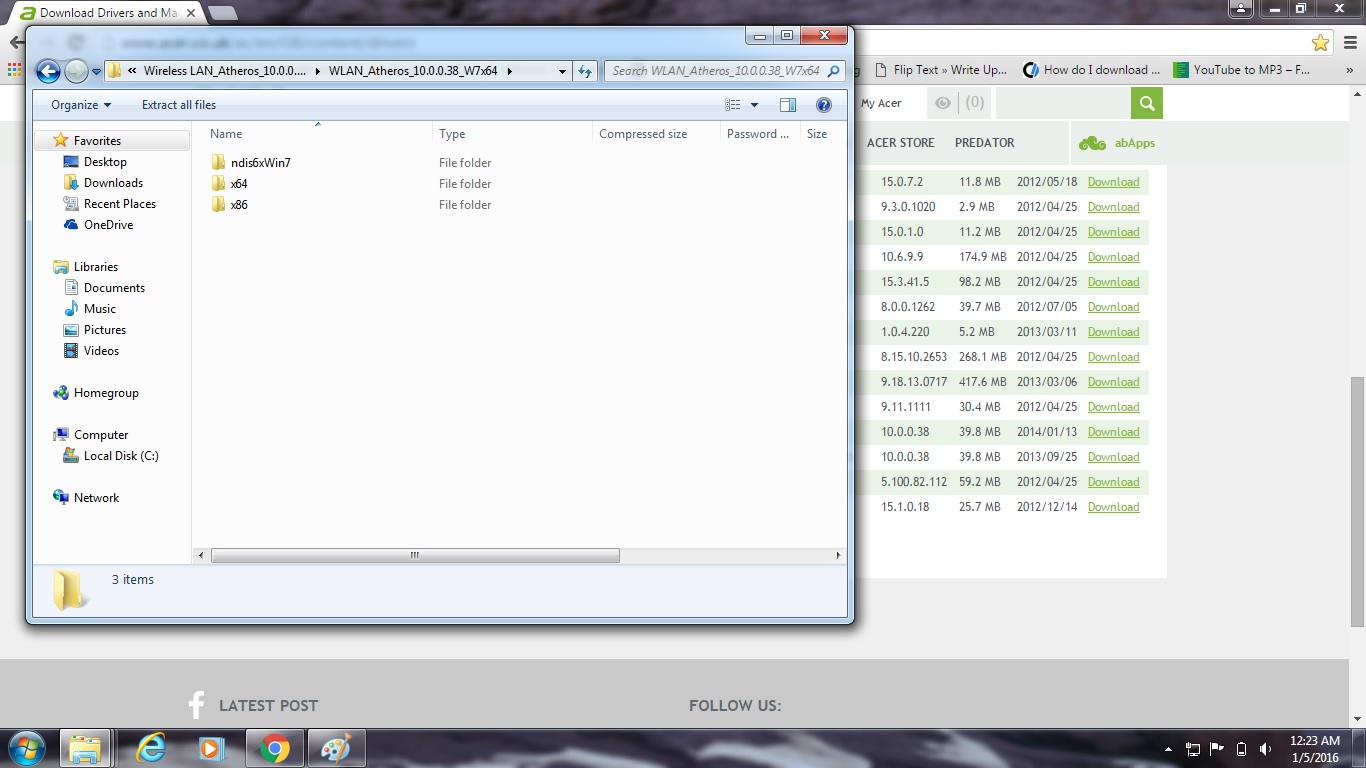
Task: Show hidden system tray icons
Action: 1168,749
